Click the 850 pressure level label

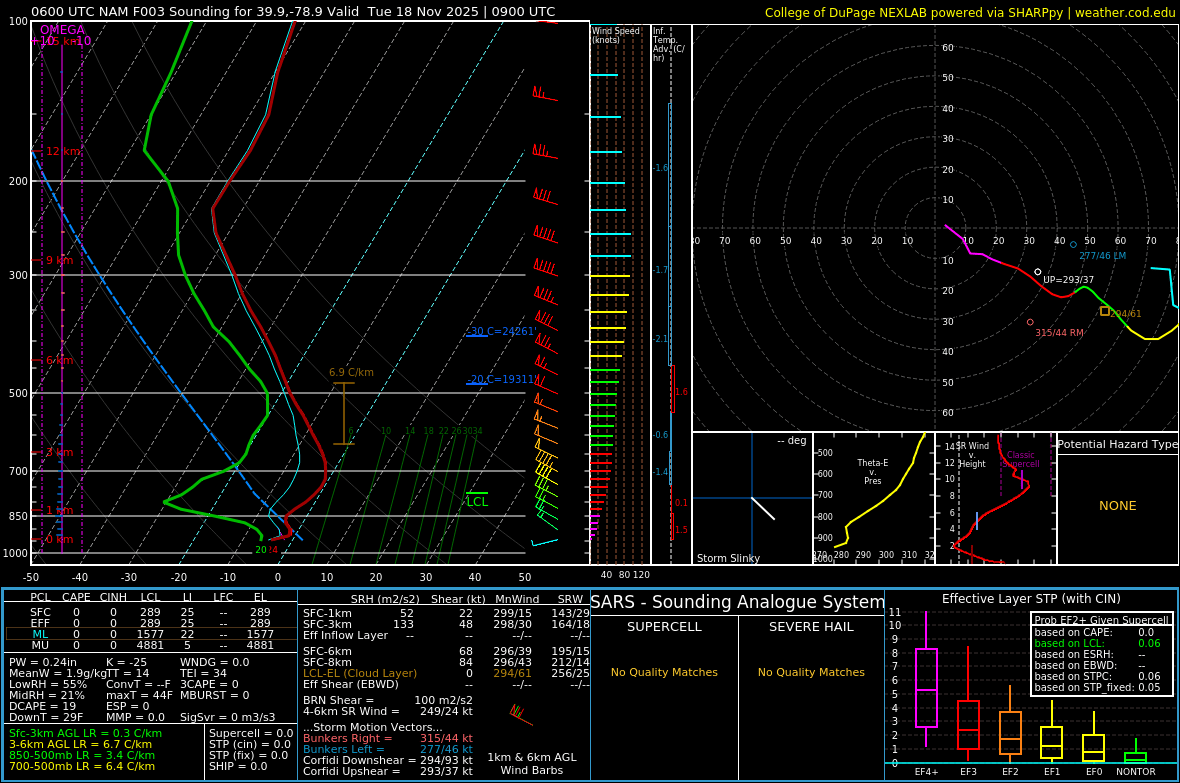[x=18, y=516]
